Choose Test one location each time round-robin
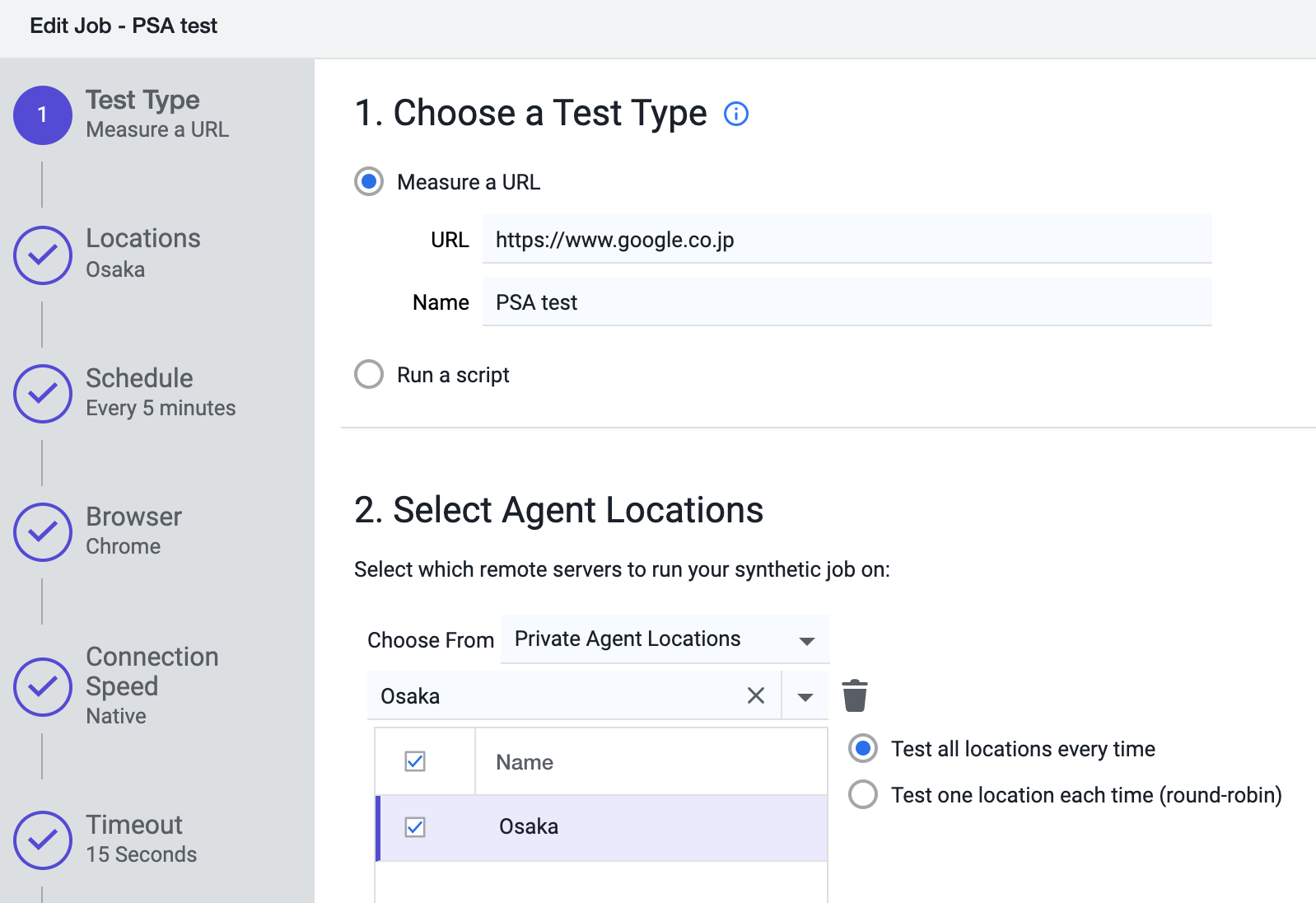This screenshot has height=903, width=1316. [863, 794]
